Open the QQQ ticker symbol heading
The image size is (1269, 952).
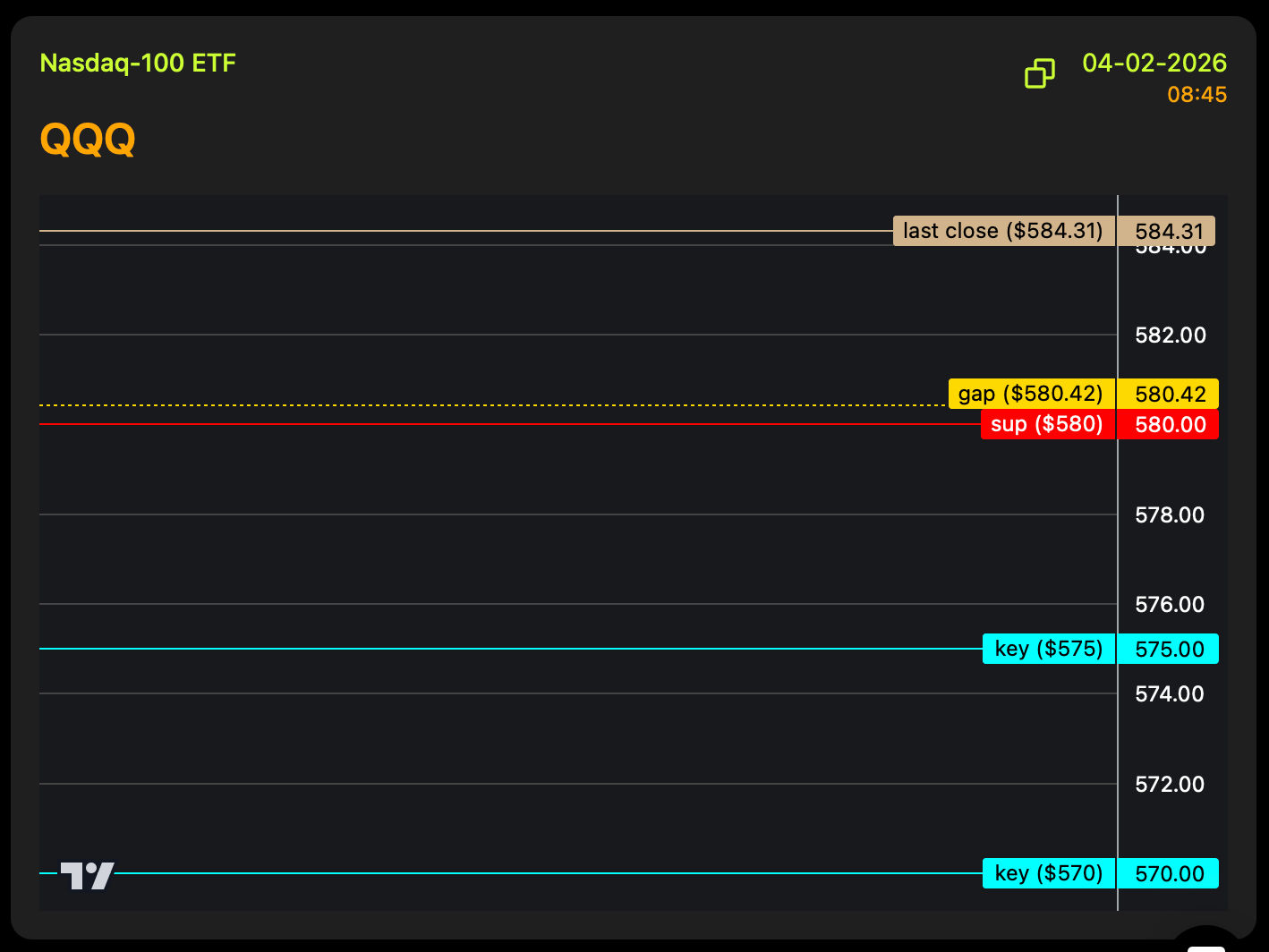click(88, 140)
